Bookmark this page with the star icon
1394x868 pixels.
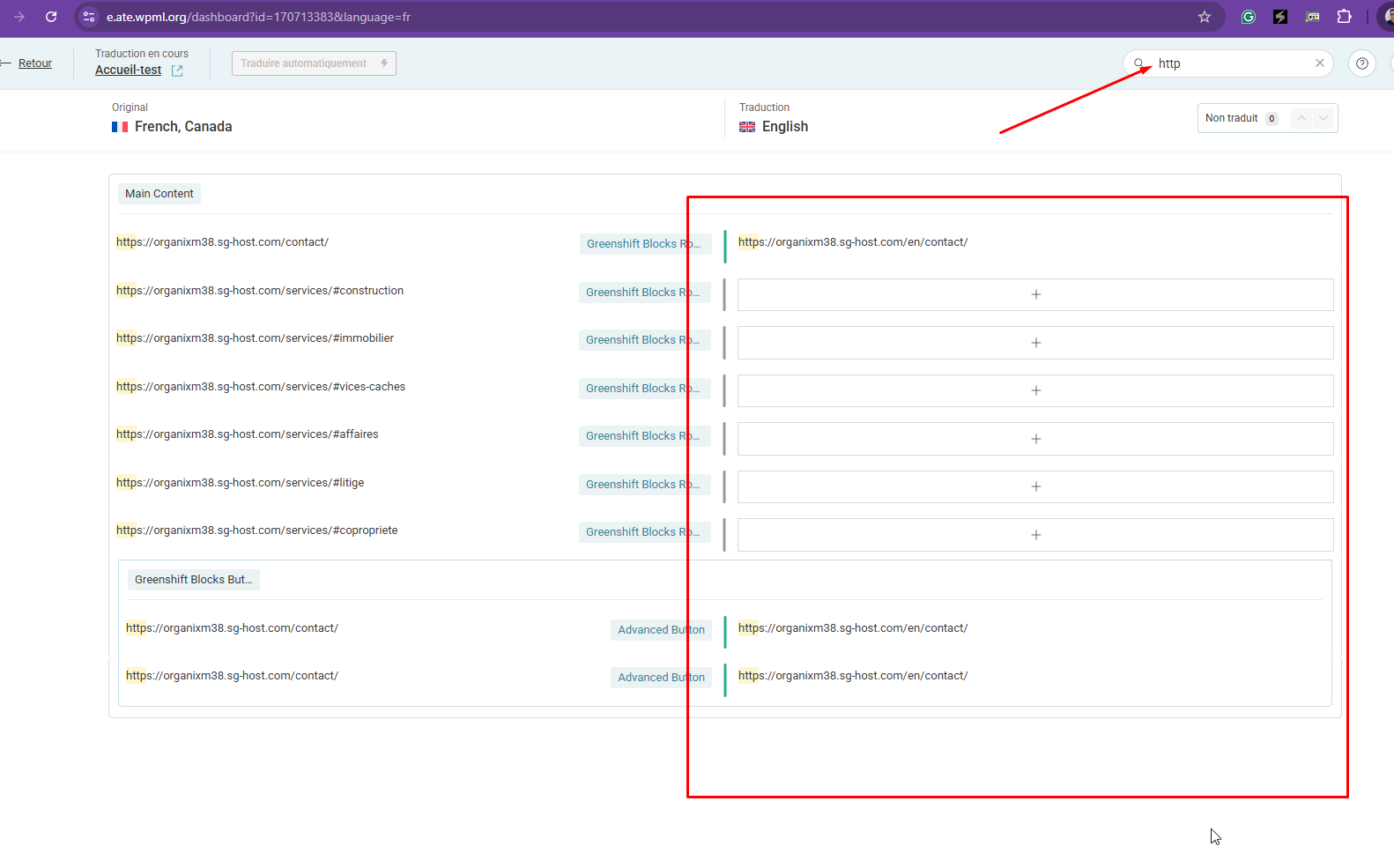pos(1205,17)
